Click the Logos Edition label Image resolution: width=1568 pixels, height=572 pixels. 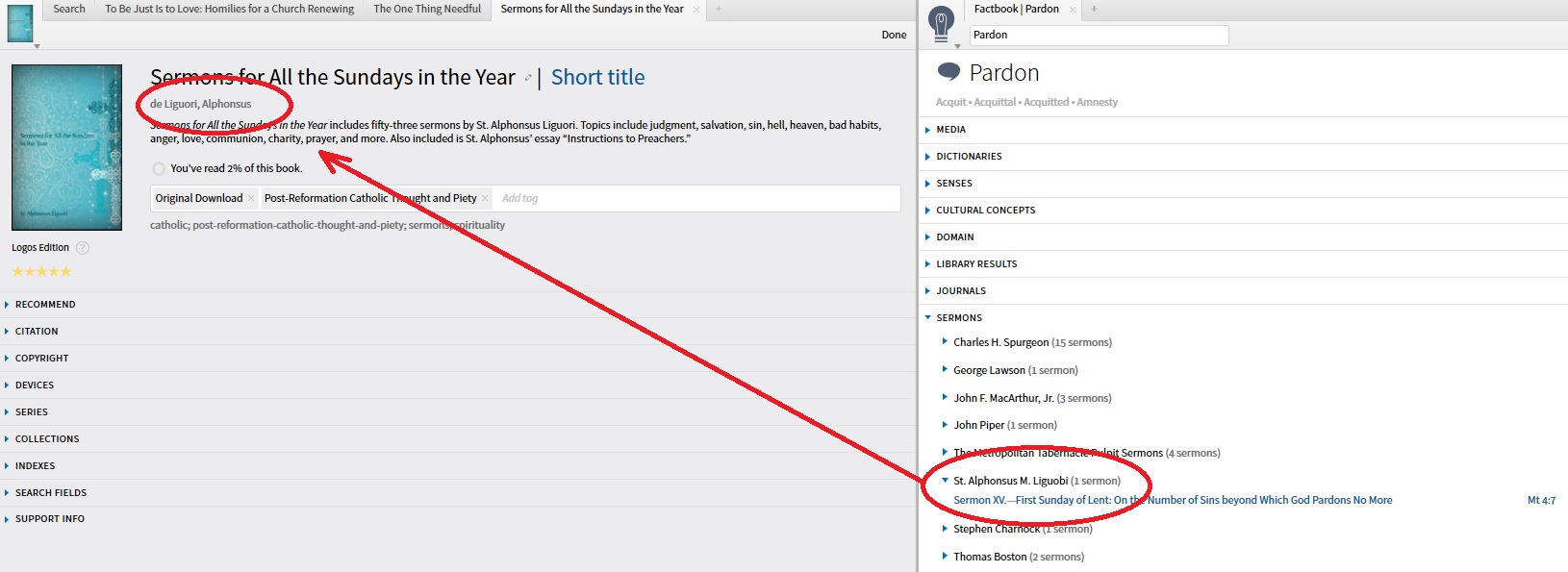pos(40,248)
